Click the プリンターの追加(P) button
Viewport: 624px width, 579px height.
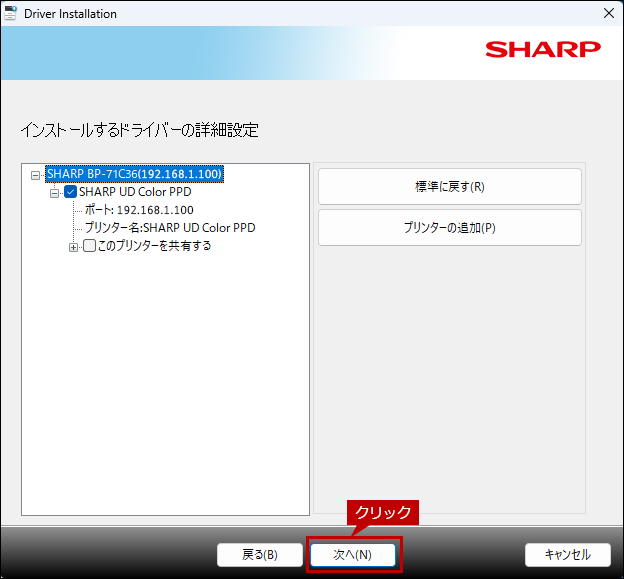[x=449, y=228]
